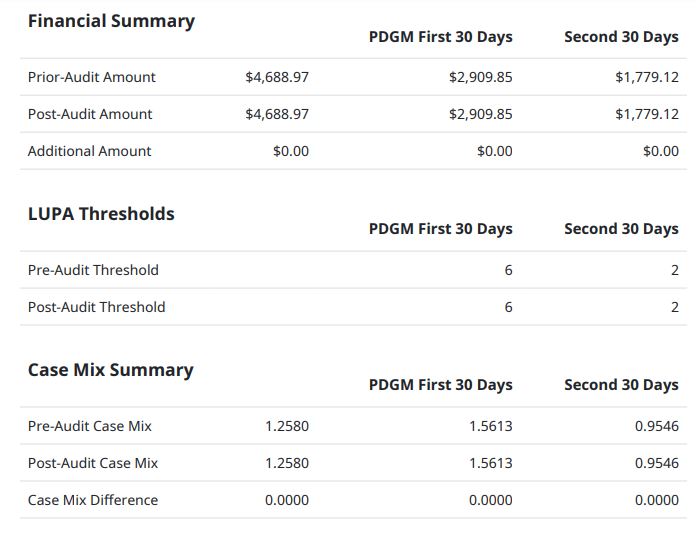Click the Additional Amount row label

pyautogui.click(x=90, y=151)
